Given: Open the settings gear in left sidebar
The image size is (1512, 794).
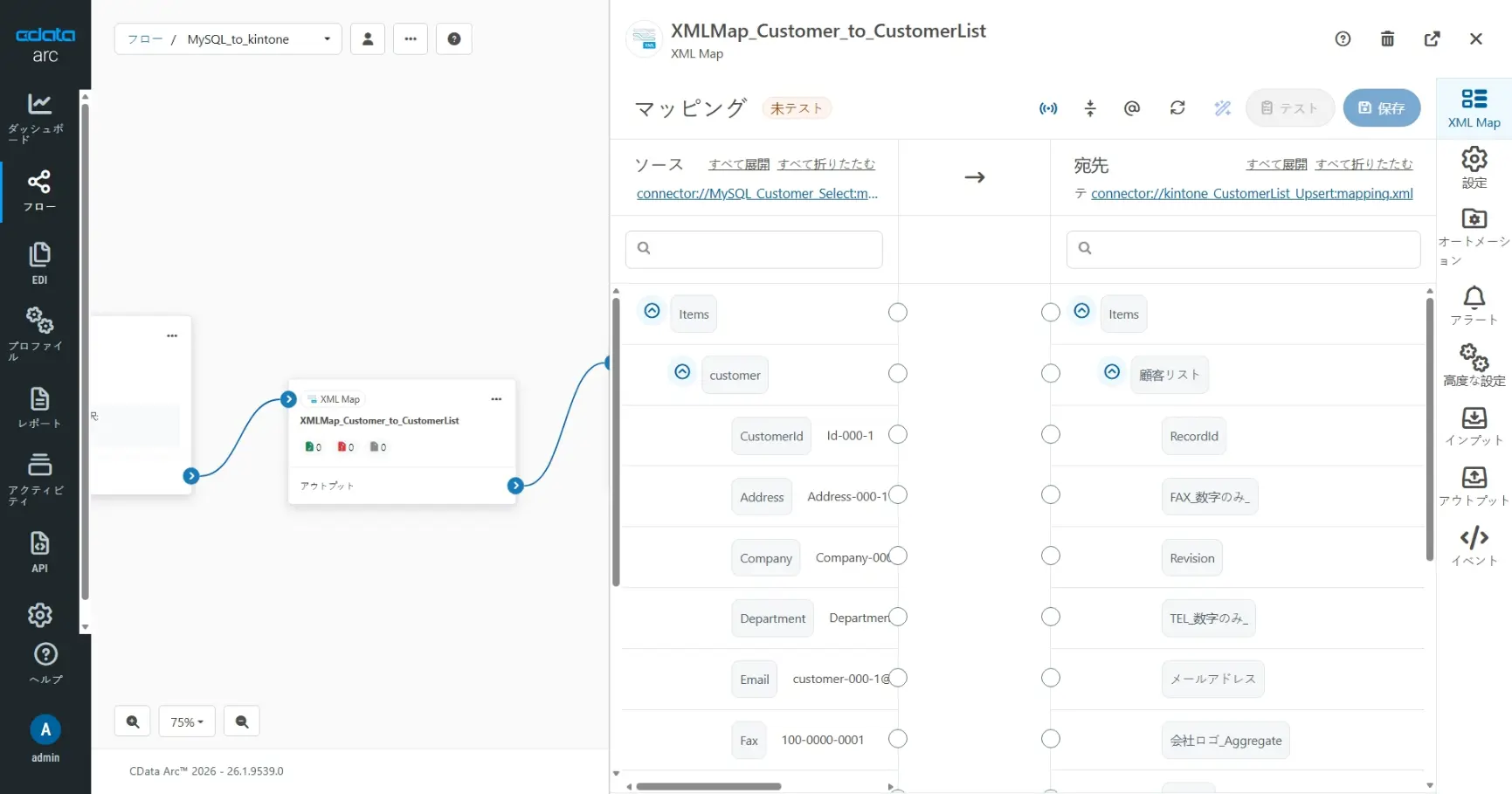Looking at the screenshot, I should (x=40, y=615).
